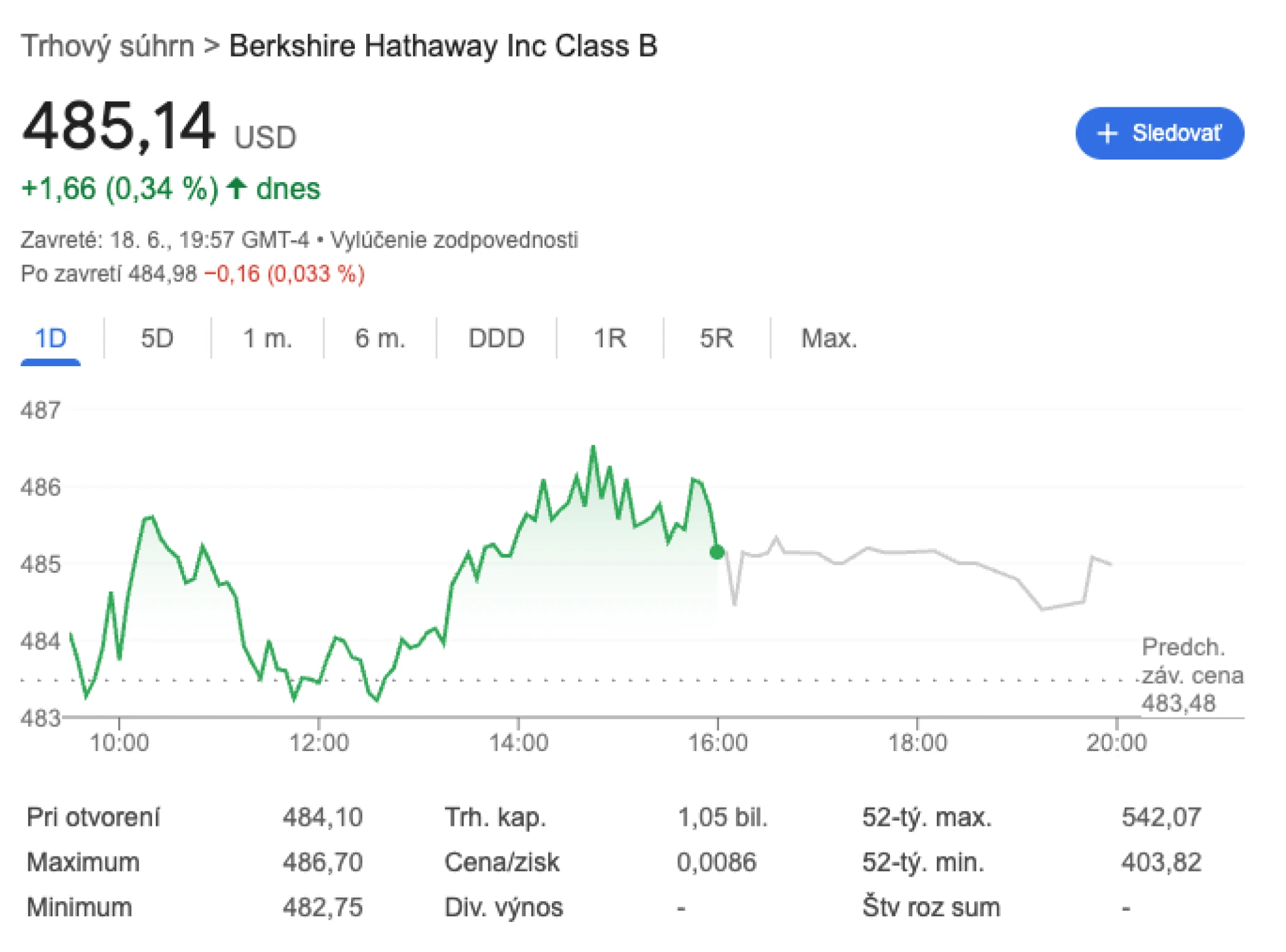Click the green upward arrow next to dnes
This screenshot has height=952, width=1286.
[x=237, y=188]
